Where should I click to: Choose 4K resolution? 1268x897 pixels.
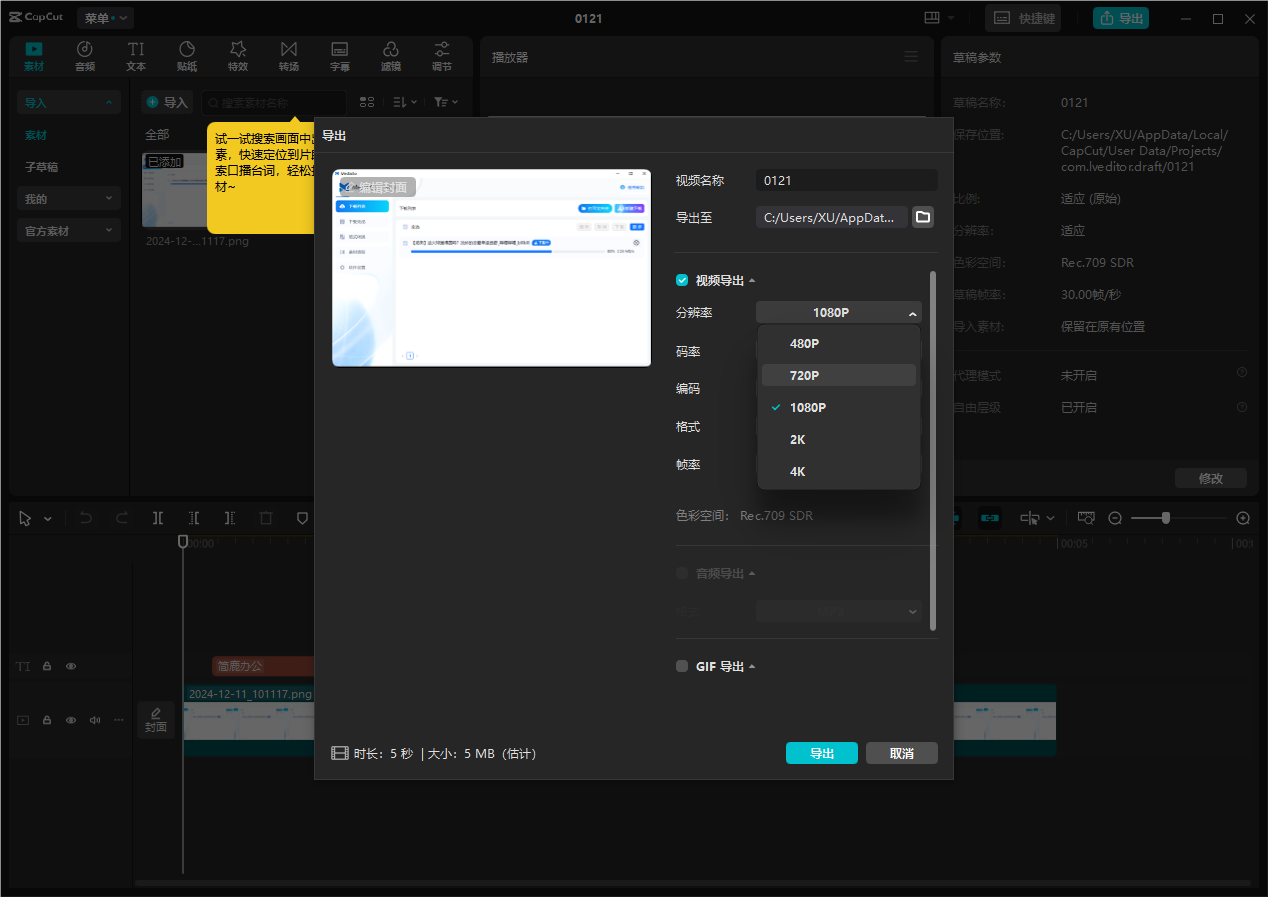839,471
